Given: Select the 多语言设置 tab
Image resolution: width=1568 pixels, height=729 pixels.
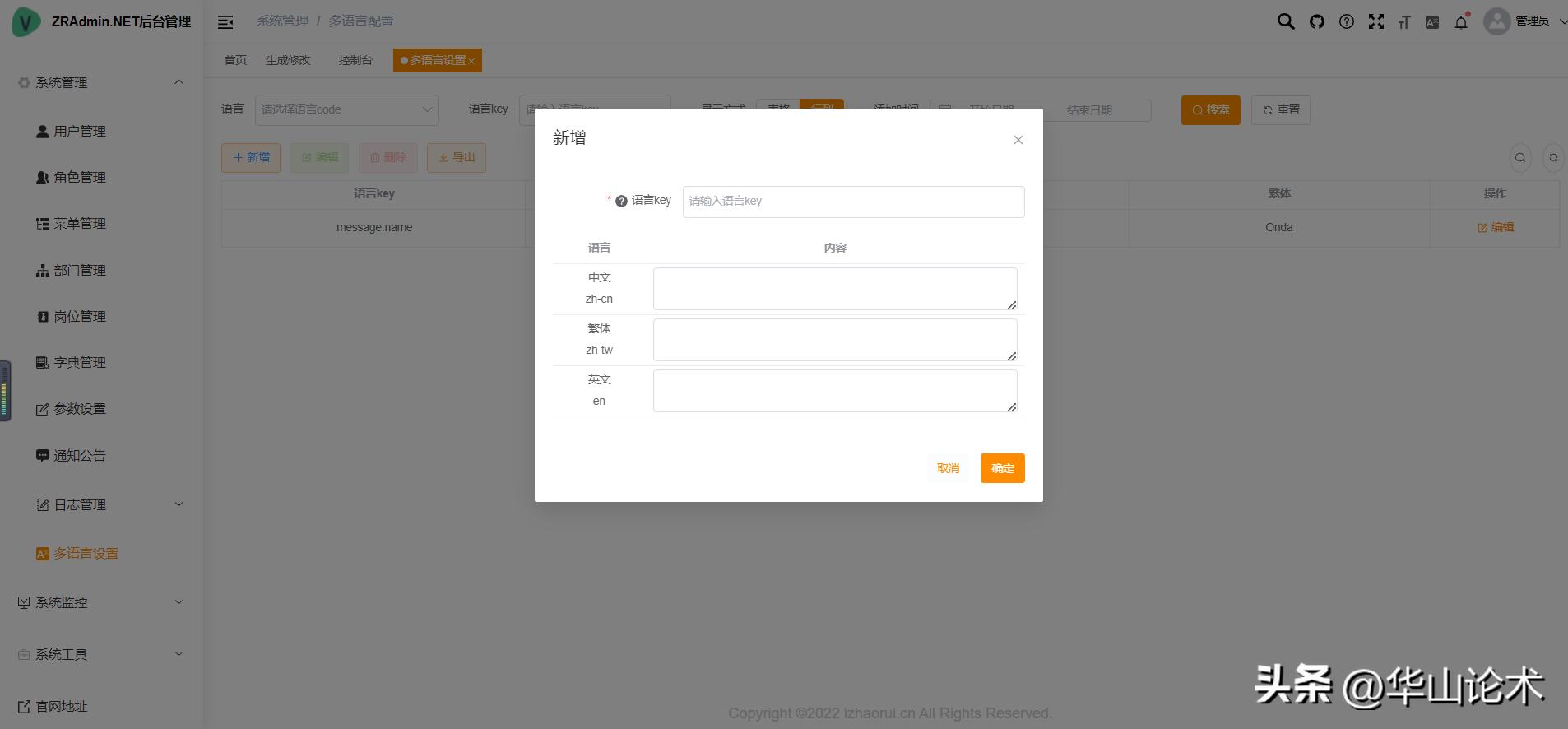Looking at the screenshot, I should pyautogui.click(x=436, y=60).
